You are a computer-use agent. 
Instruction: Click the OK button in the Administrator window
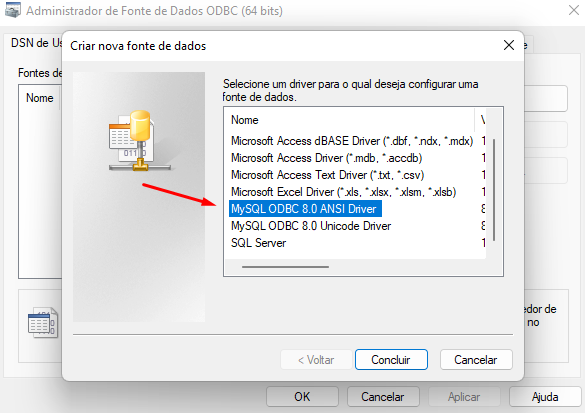click(302, 397)
